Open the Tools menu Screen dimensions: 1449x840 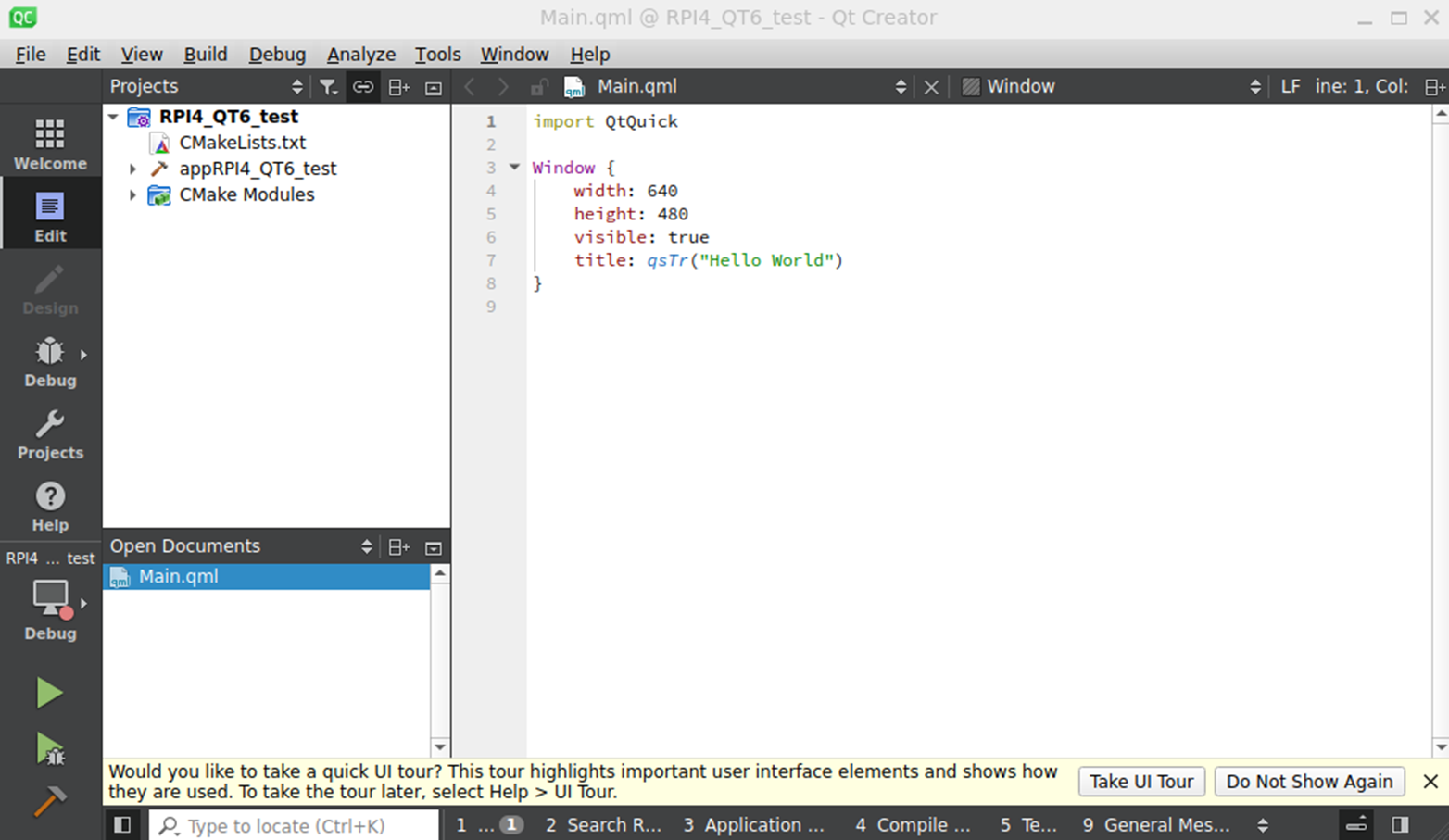click(437, 55)
